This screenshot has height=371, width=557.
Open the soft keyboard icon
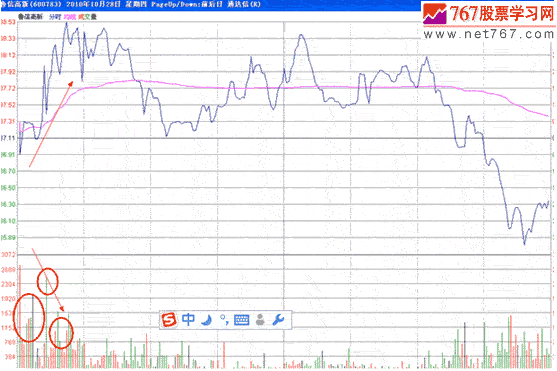[242, 320]
